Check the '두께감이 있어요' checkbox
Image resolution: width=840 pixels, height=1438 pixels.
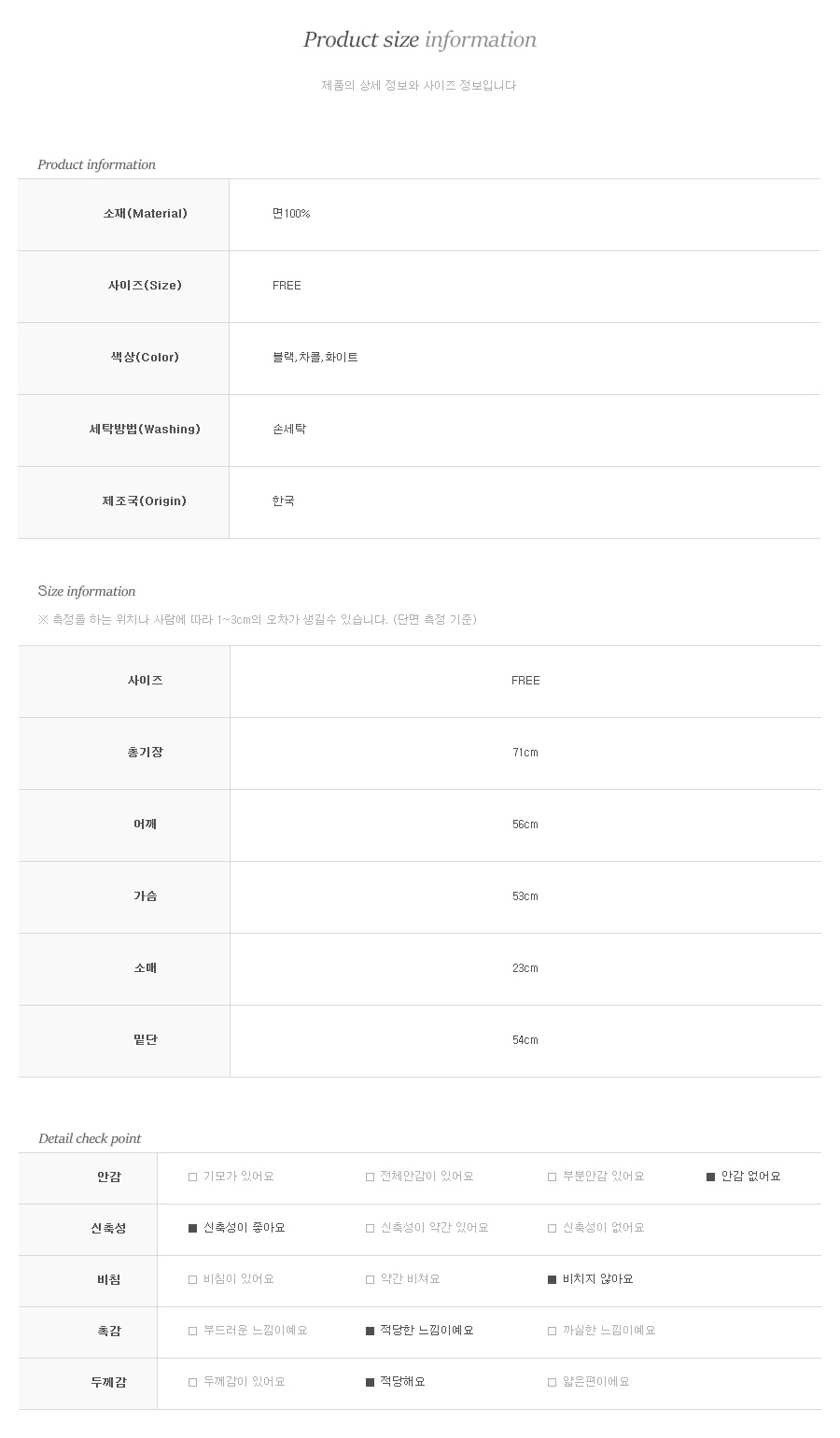click(x=193, y=1382)
